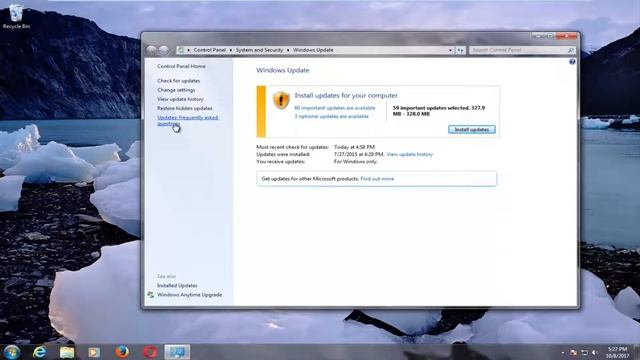Click the volume speaker tray icon

595,353
